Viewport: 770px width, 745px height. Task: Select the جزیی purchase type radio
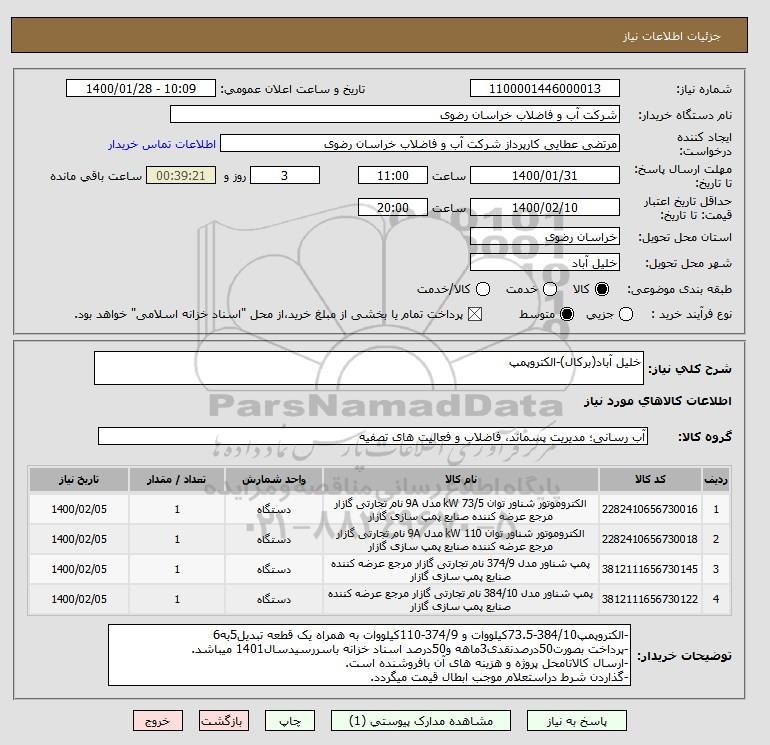626,314
